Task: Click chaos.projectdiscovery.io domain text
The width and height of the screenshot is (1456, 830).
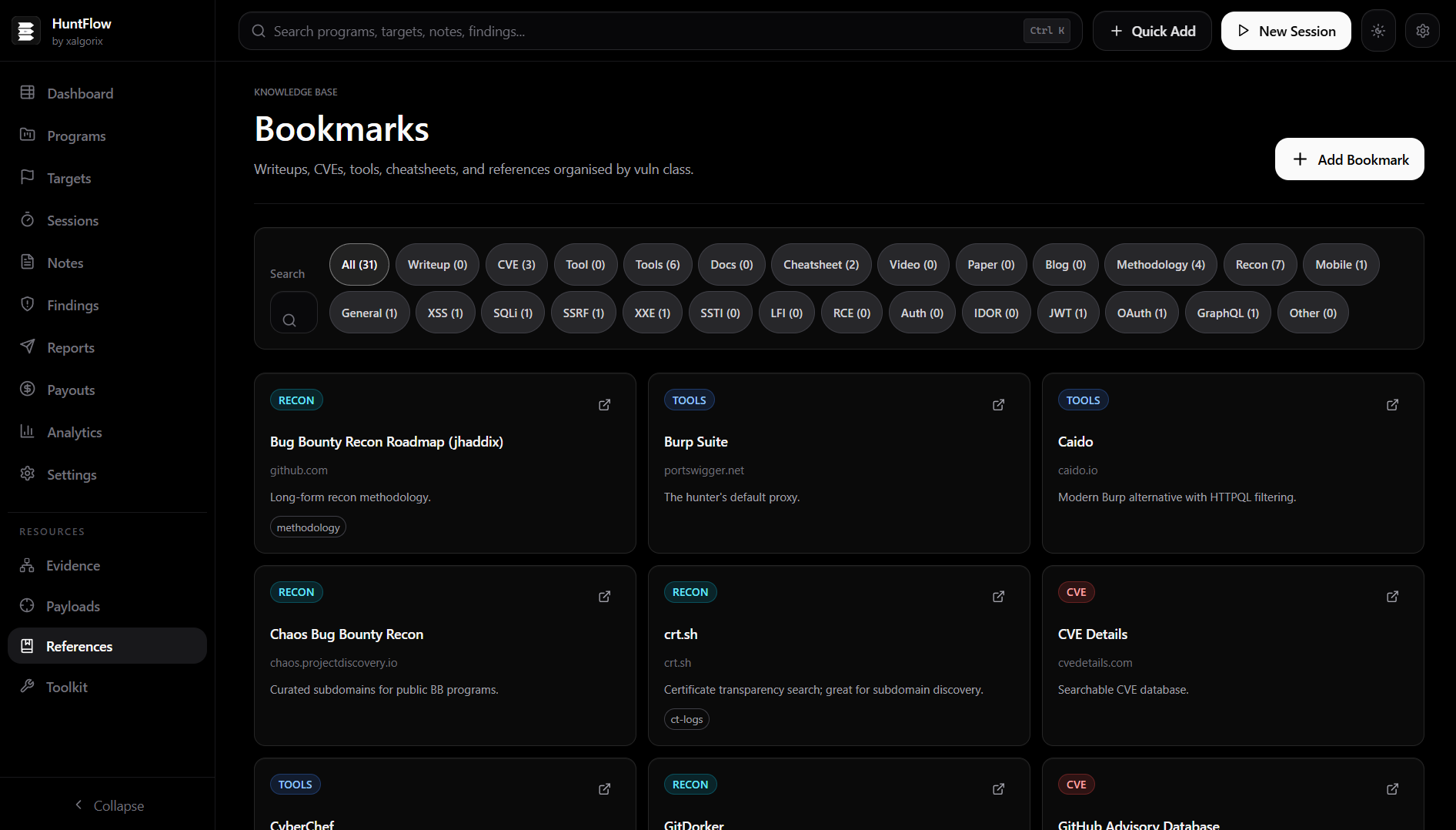Action: [x=334, y=663]
